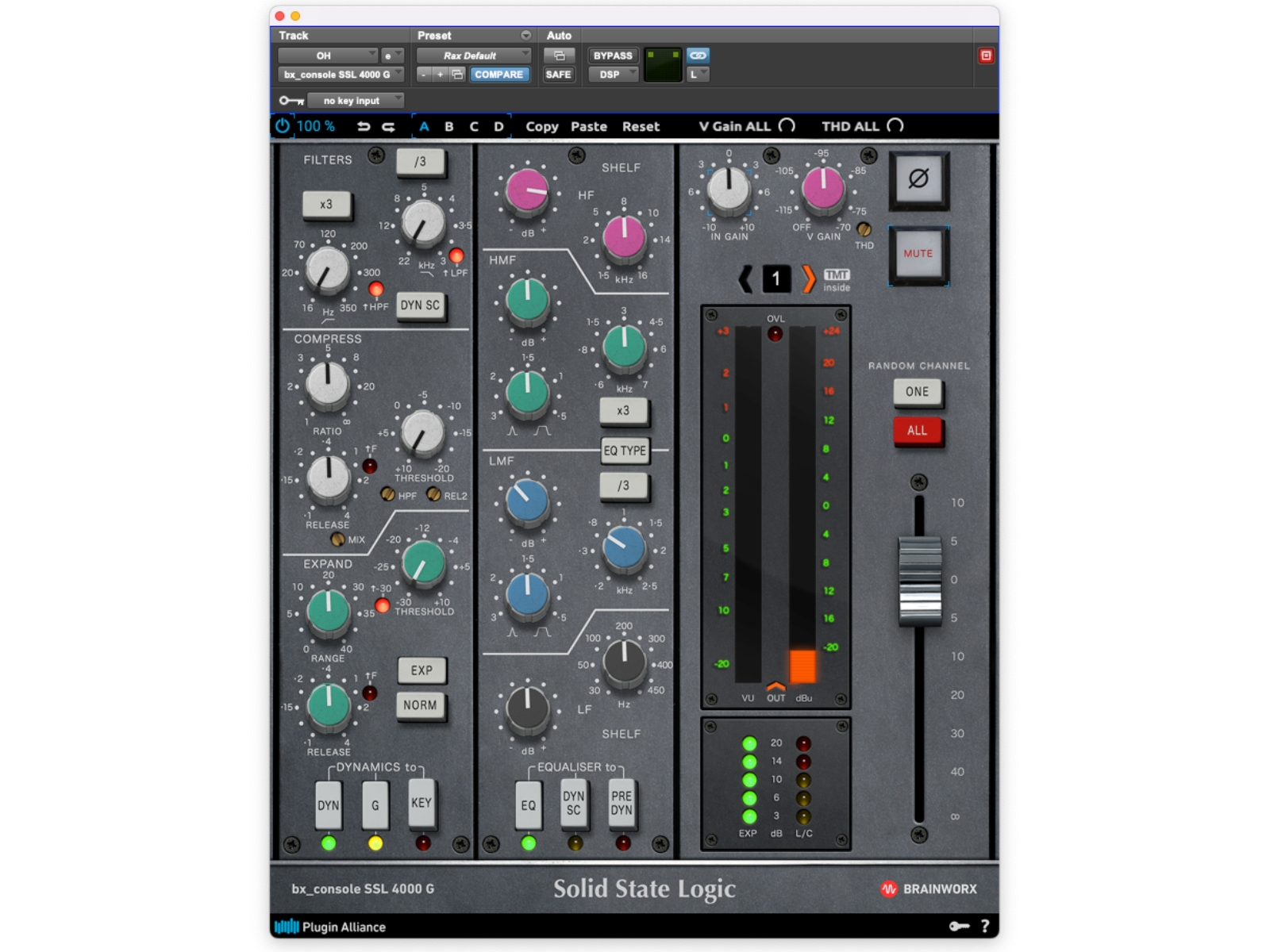
Task: Click the key input key icon
Action: click(x=291, y=101)
